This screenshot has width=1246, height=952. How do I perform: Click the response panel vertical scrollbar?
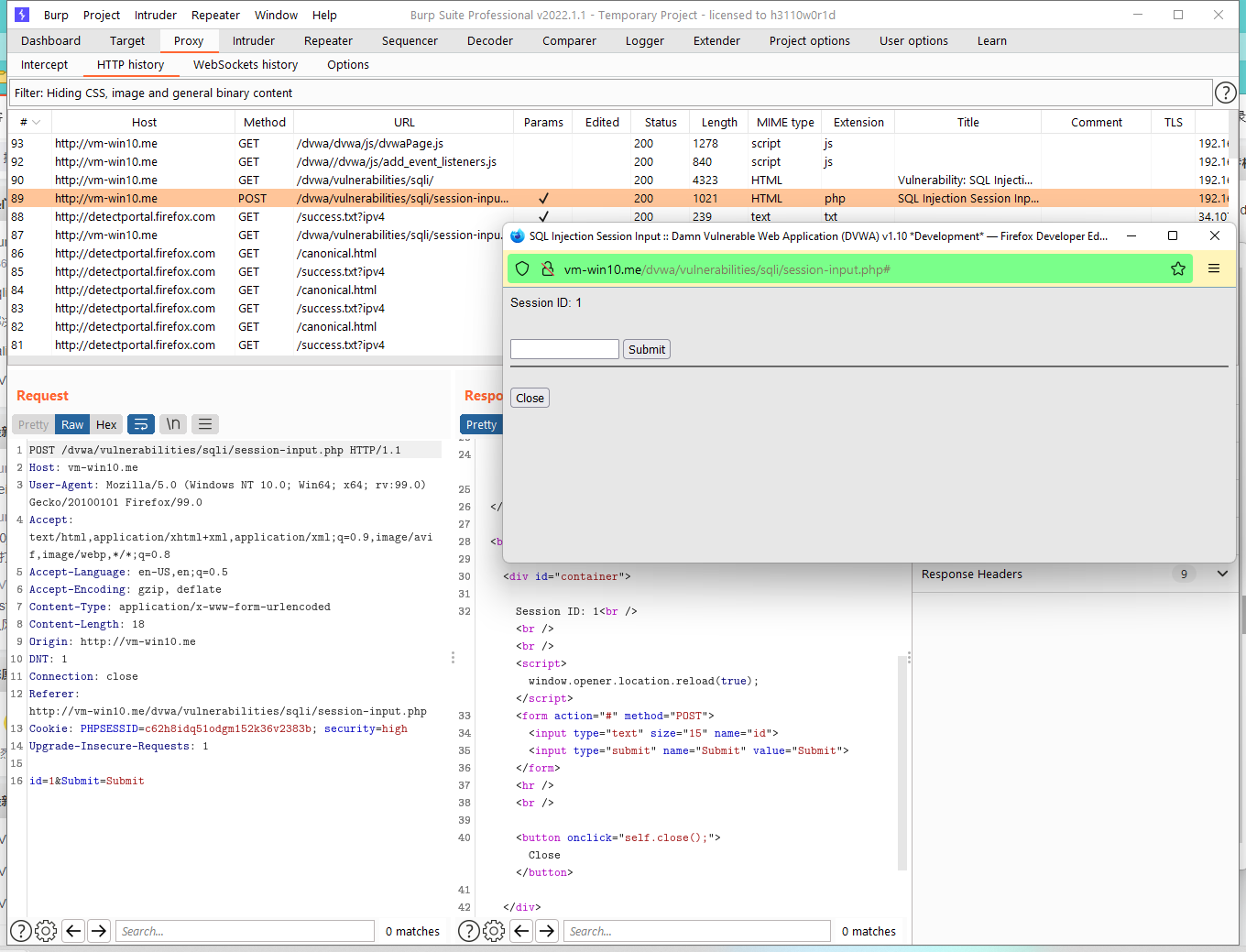point(902,761)
